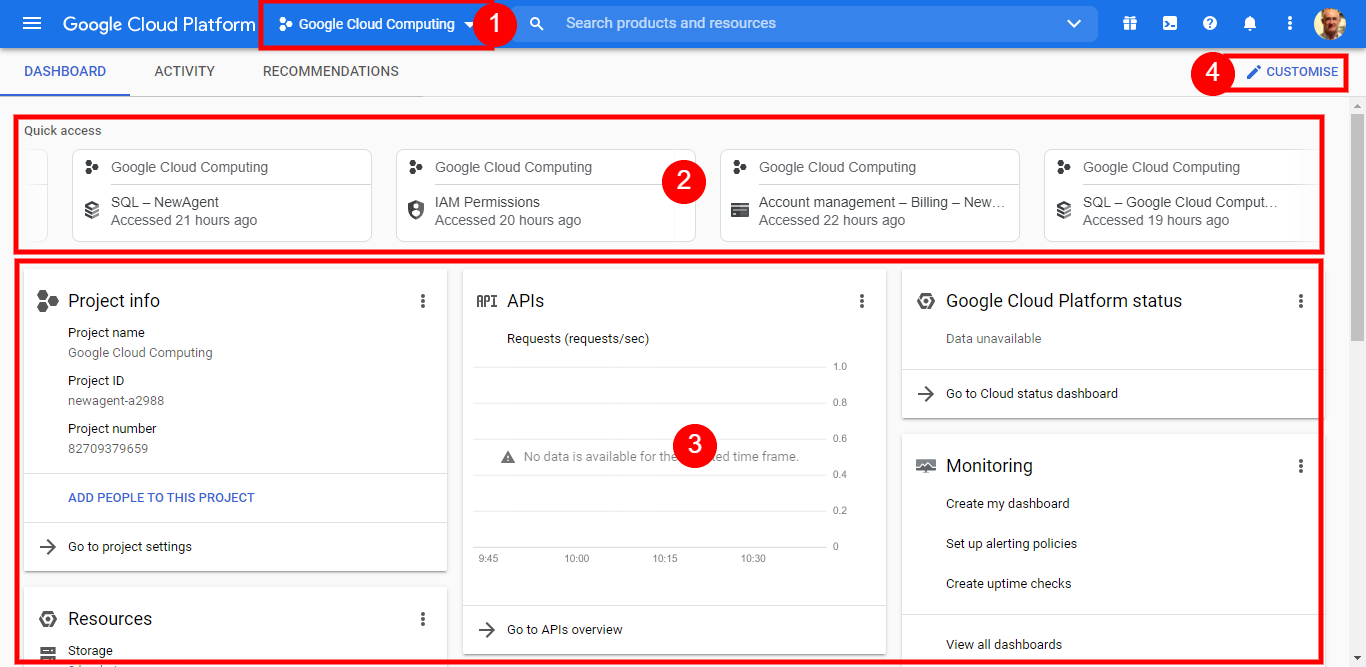Open Resources card options menu

(x=423, y=619)
